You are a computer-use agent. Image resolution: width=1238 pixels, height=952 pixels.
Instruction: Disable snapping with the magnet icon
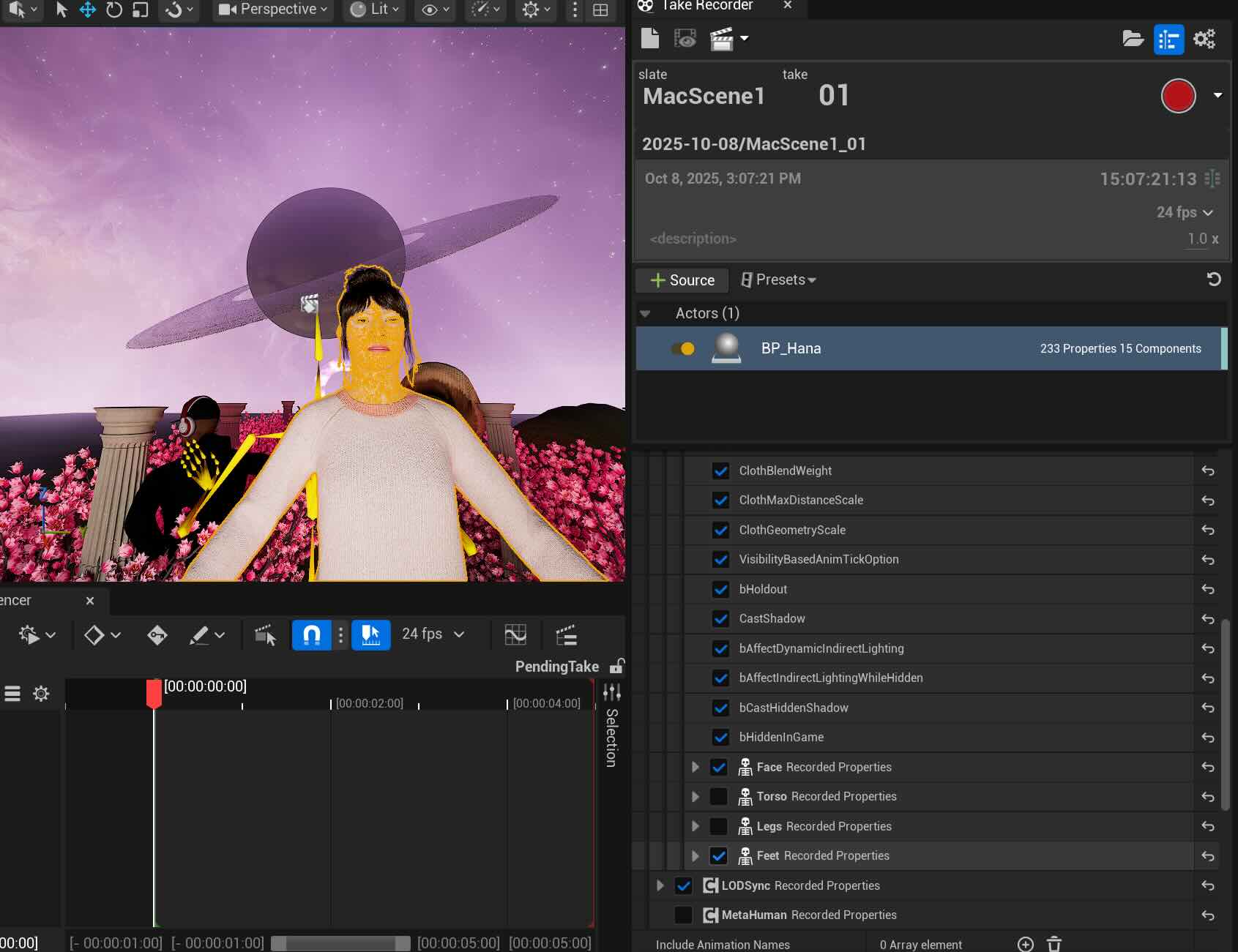pos(310,635)
